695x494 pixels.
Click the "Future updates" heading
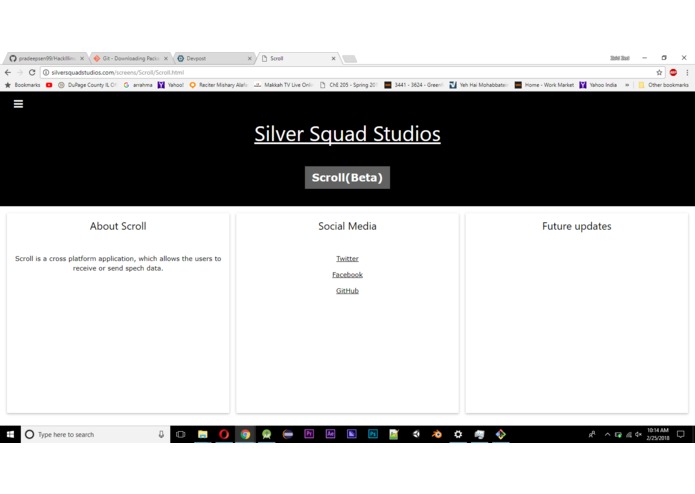[577, 226]
